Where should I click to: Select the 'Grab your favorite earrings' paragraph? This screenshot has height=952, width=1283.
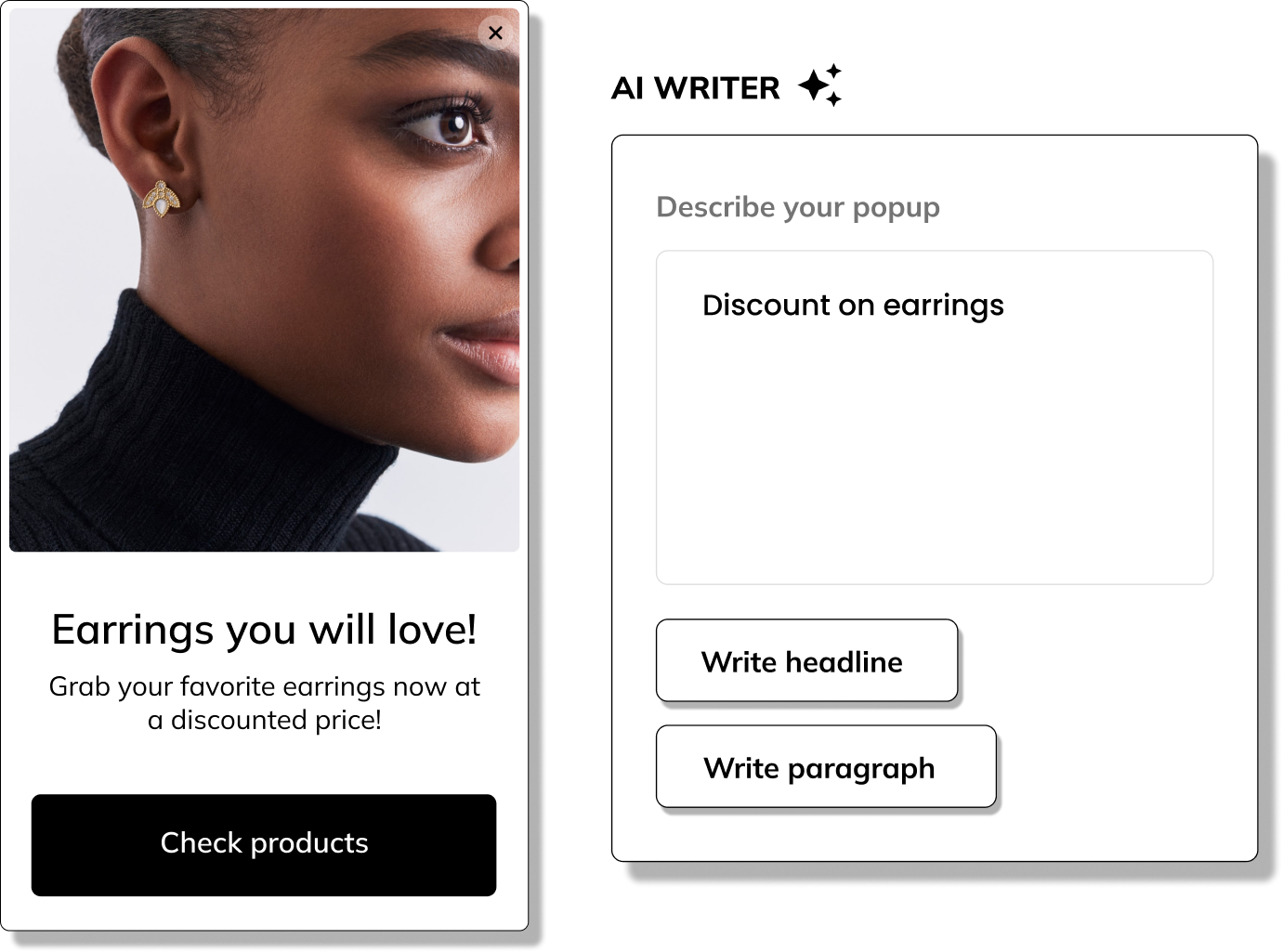pos(264,703)
